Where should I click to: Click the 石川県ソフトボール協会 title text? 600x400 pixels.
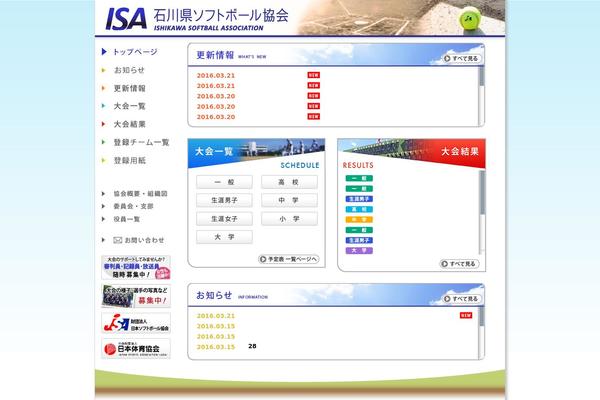click(x=221, y=15)
